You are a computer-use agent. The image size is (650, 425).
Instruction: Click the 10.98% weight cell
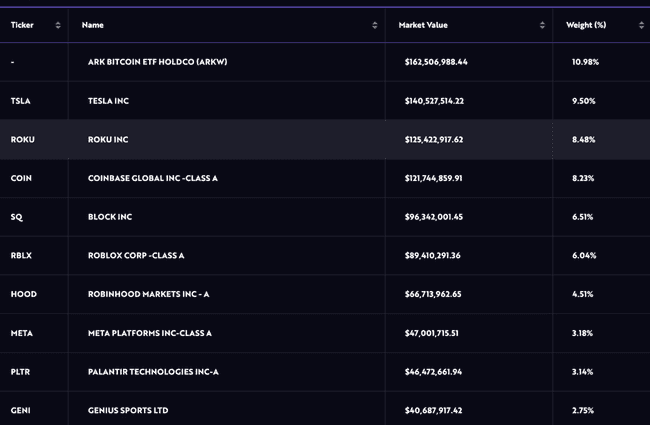pyautogui.click(x=585, y=62)
